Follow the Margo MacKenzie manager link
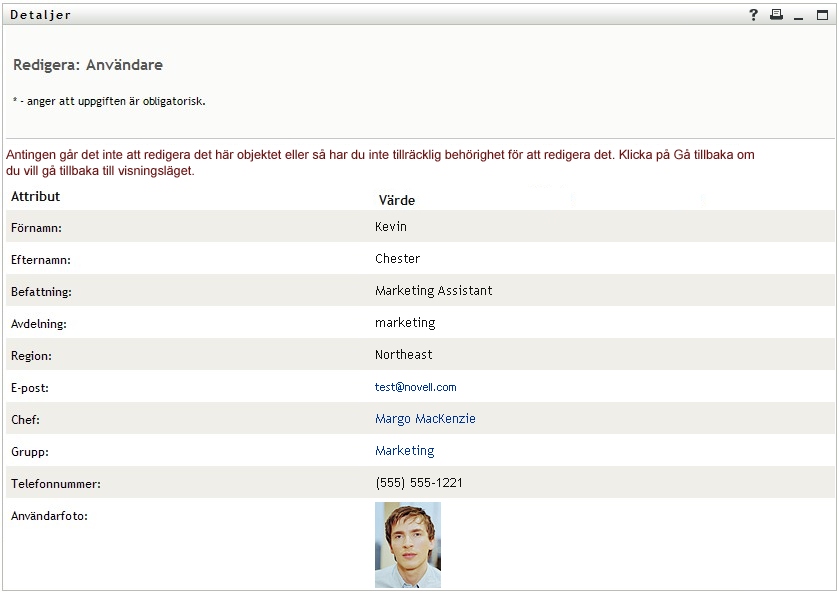 (x=425, y=419)
